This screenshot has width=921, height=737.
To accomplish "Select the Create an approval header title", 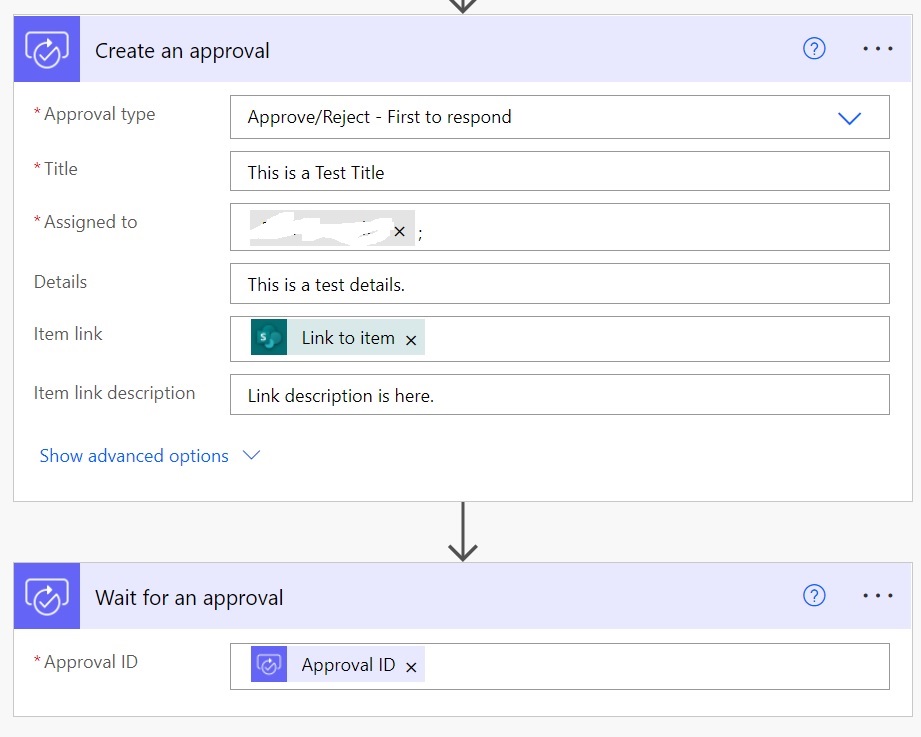I will coord(182,51).
